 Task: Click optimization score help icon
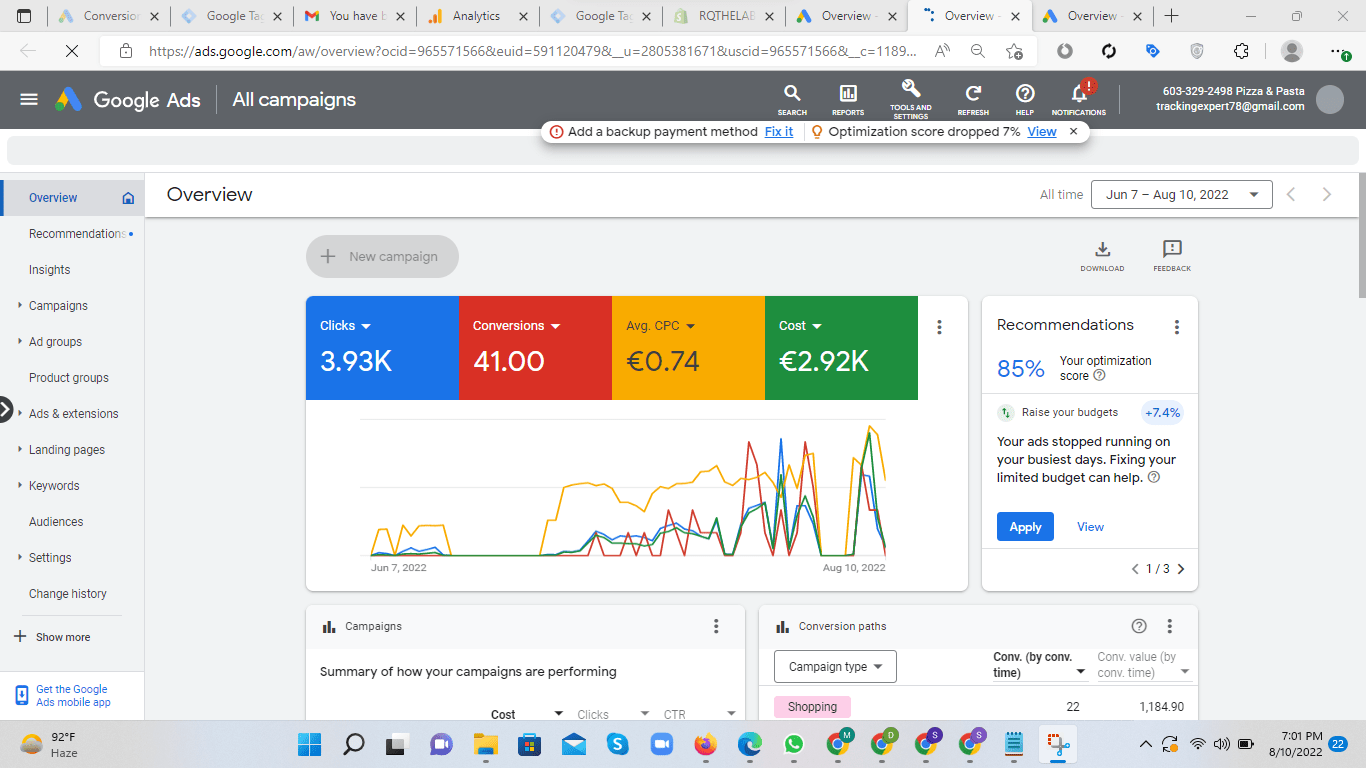1099,376
